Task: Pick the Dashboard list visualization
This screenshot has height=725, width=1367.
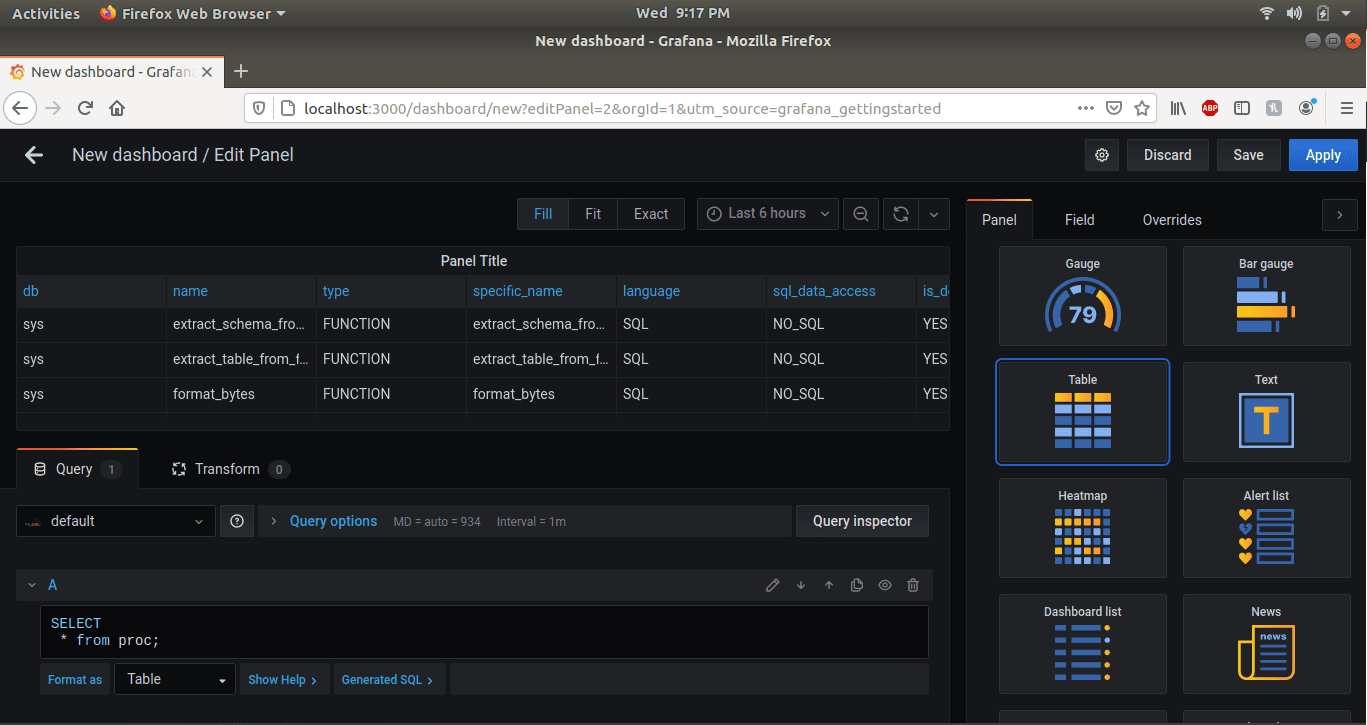Action: tap(1083, 644)
